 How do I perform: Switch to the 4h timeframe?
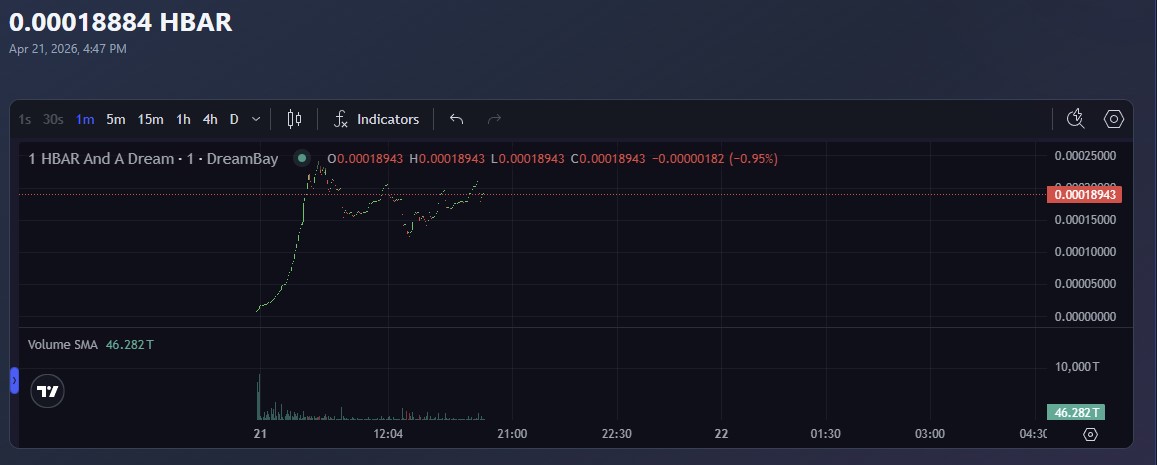pos(210,120)
